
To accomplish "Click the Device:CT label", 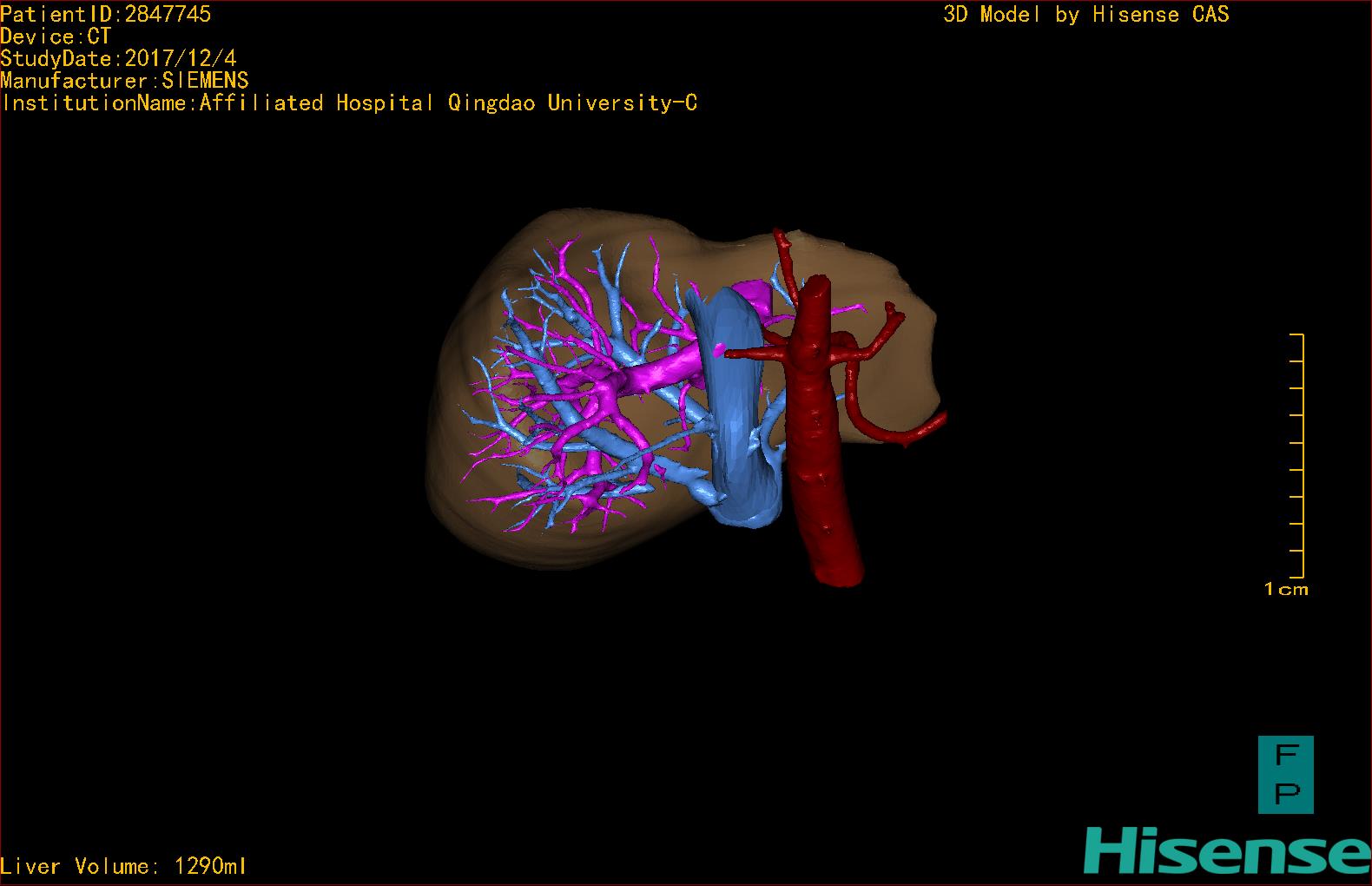I will pos(56,36).
